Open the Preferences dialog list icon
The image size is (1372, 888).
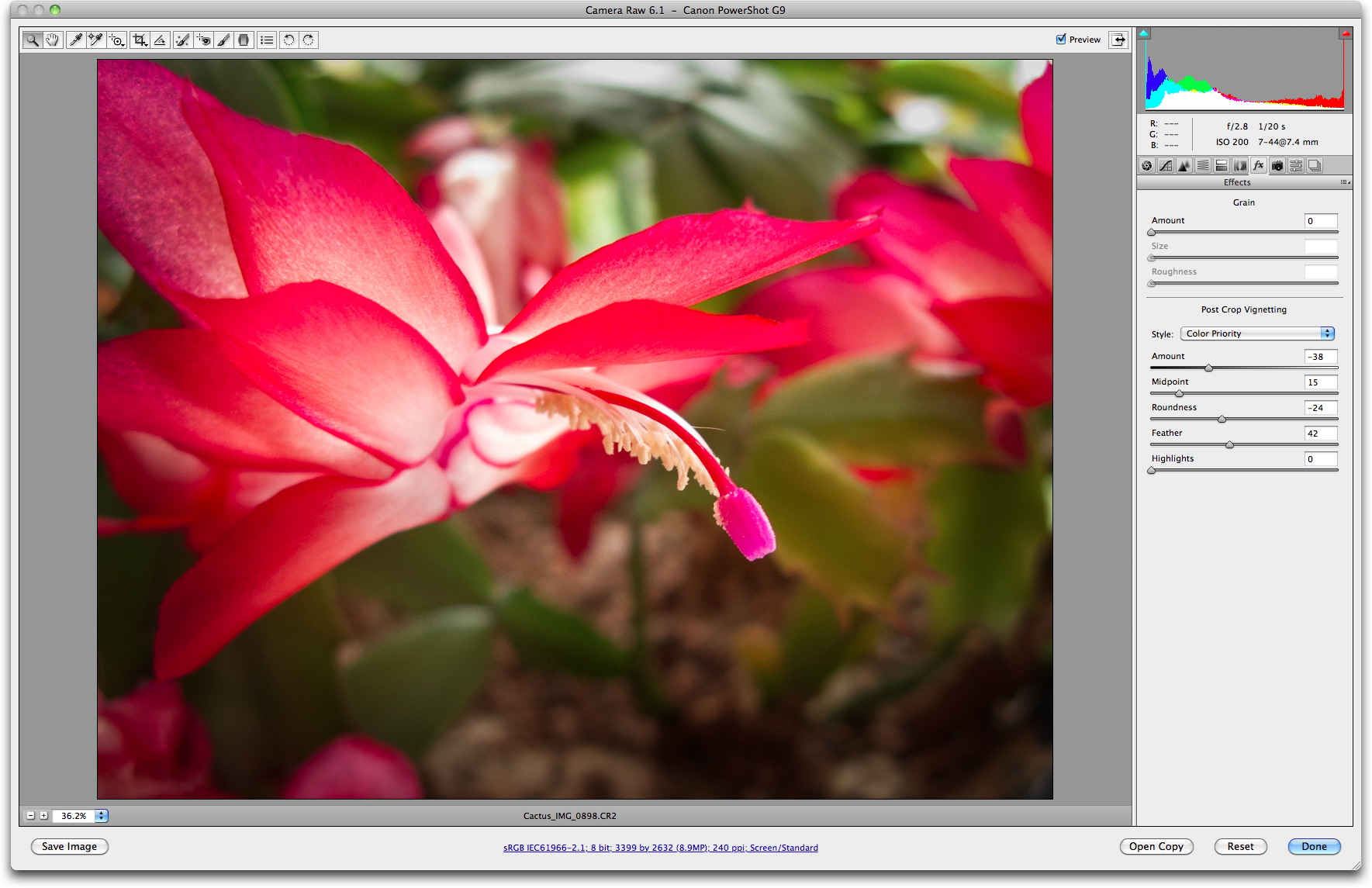click(267, 40)
